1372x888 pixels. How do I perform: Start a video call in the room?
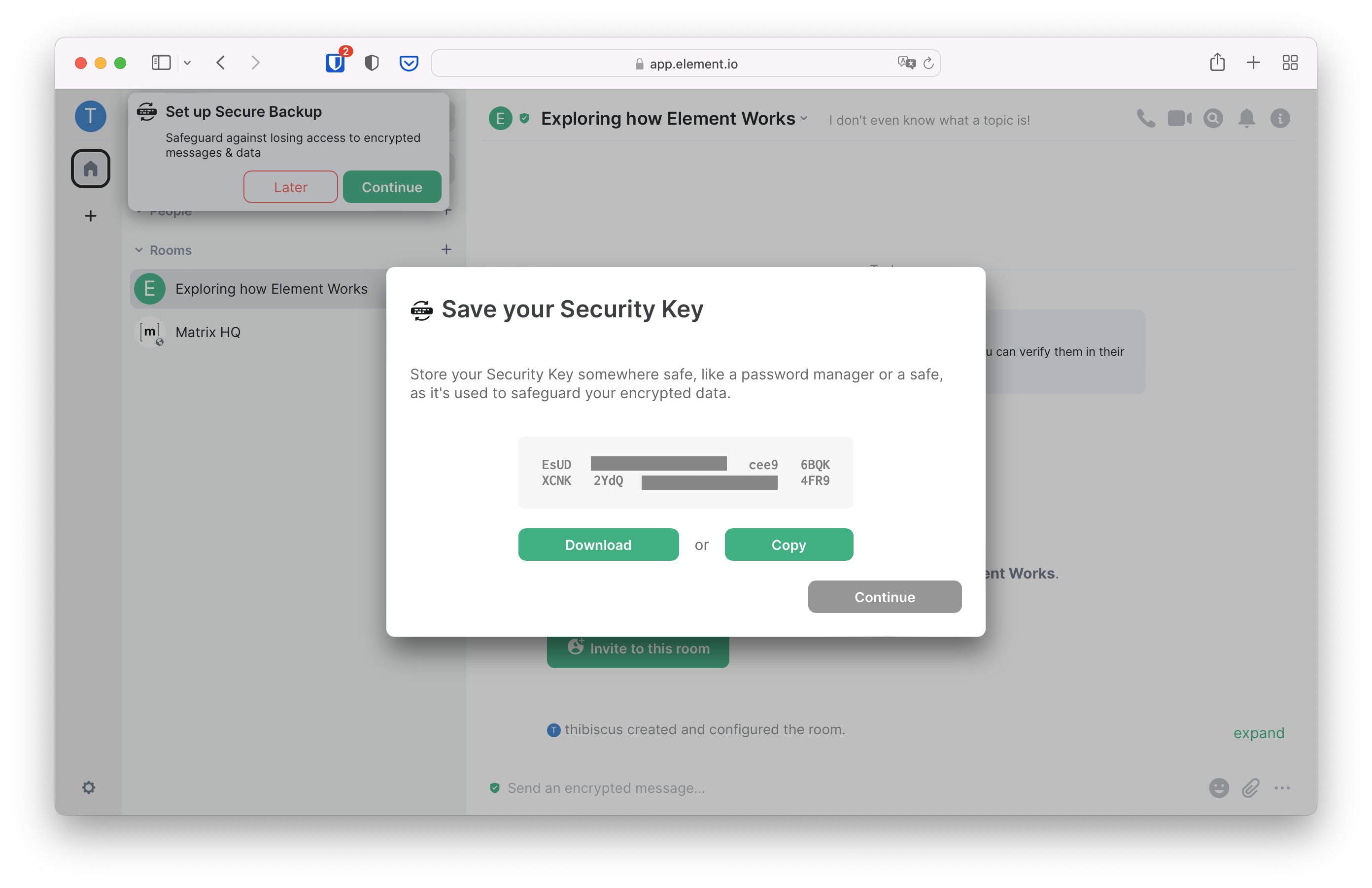pyautogui.click(x=1179, y=119)
